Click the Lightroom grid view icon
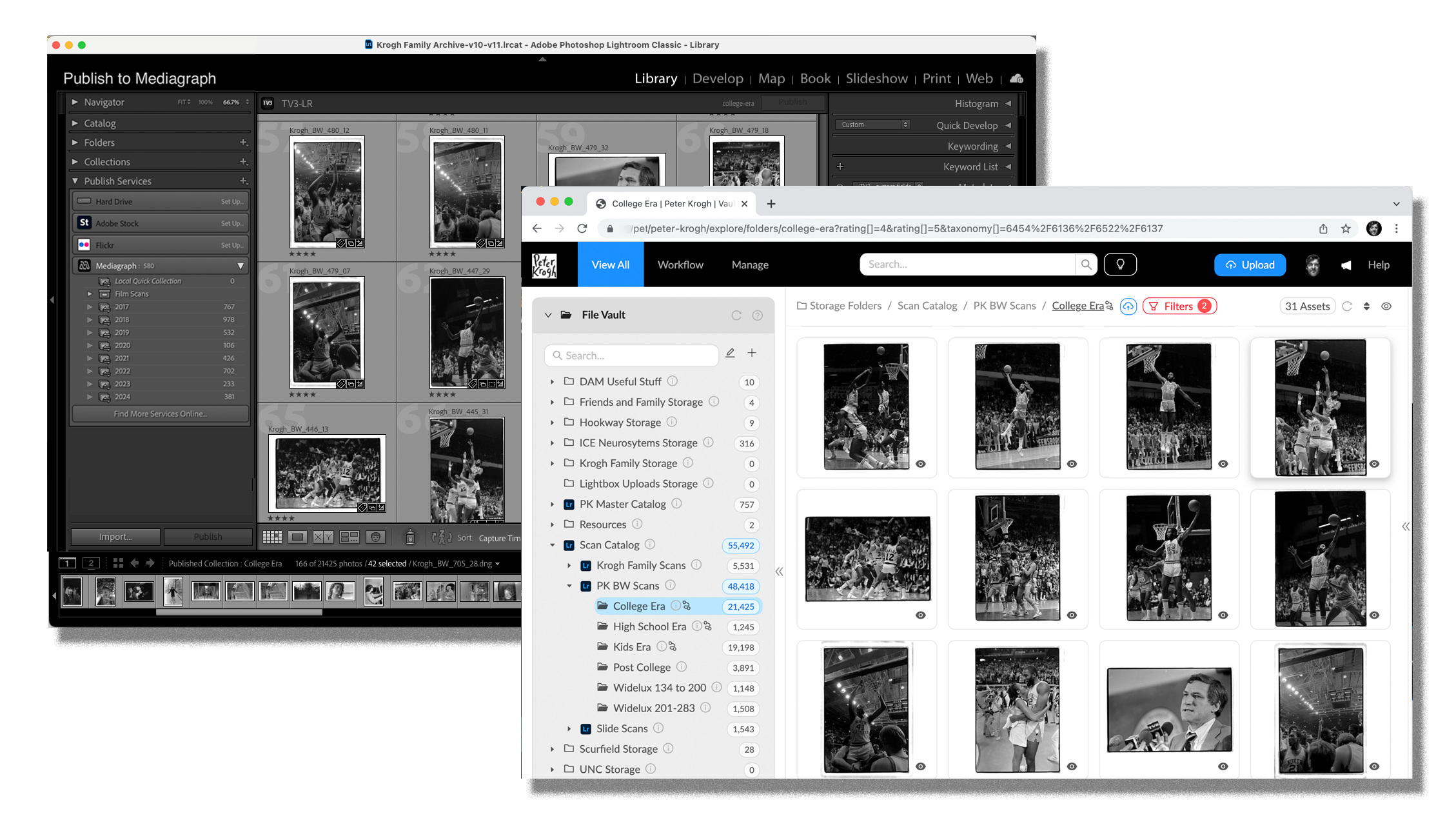1456x838 pixels. 272,537
